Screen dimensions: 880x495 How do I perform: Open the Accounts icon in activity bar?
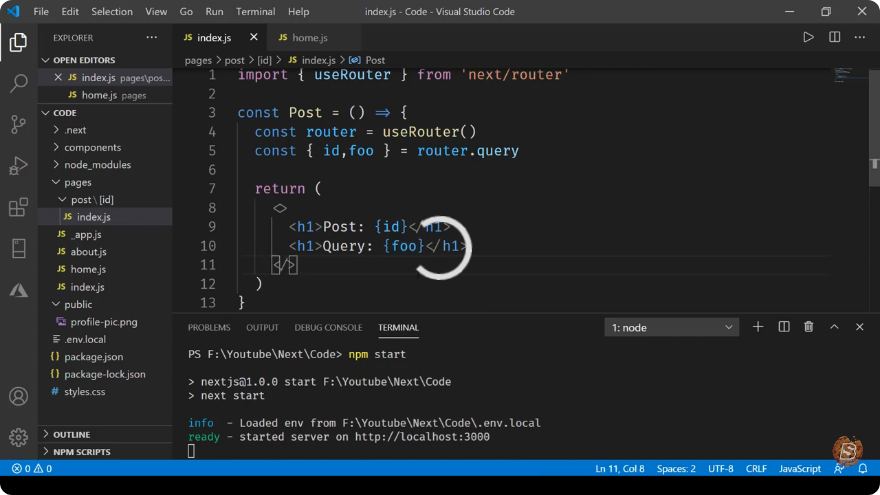19,396
